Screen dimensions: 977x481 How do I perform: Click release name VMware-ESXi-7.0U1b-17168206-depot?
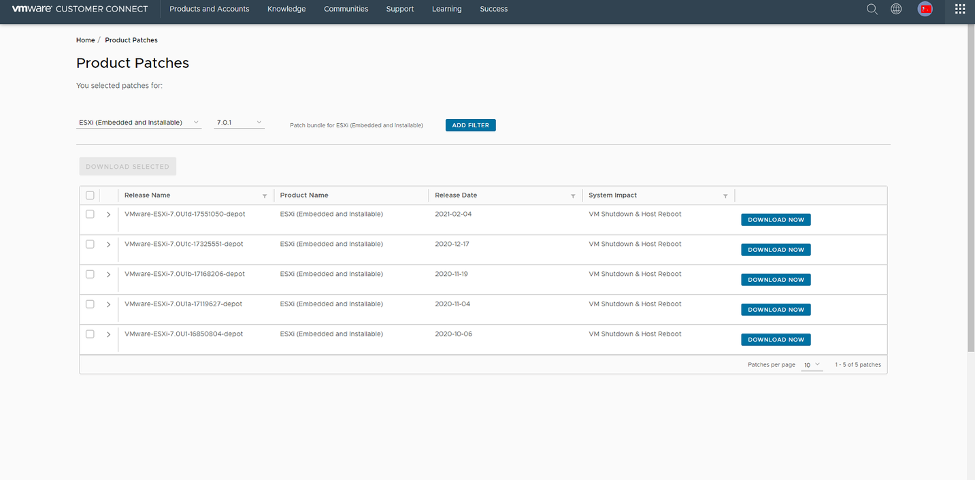tap(185, 274)
